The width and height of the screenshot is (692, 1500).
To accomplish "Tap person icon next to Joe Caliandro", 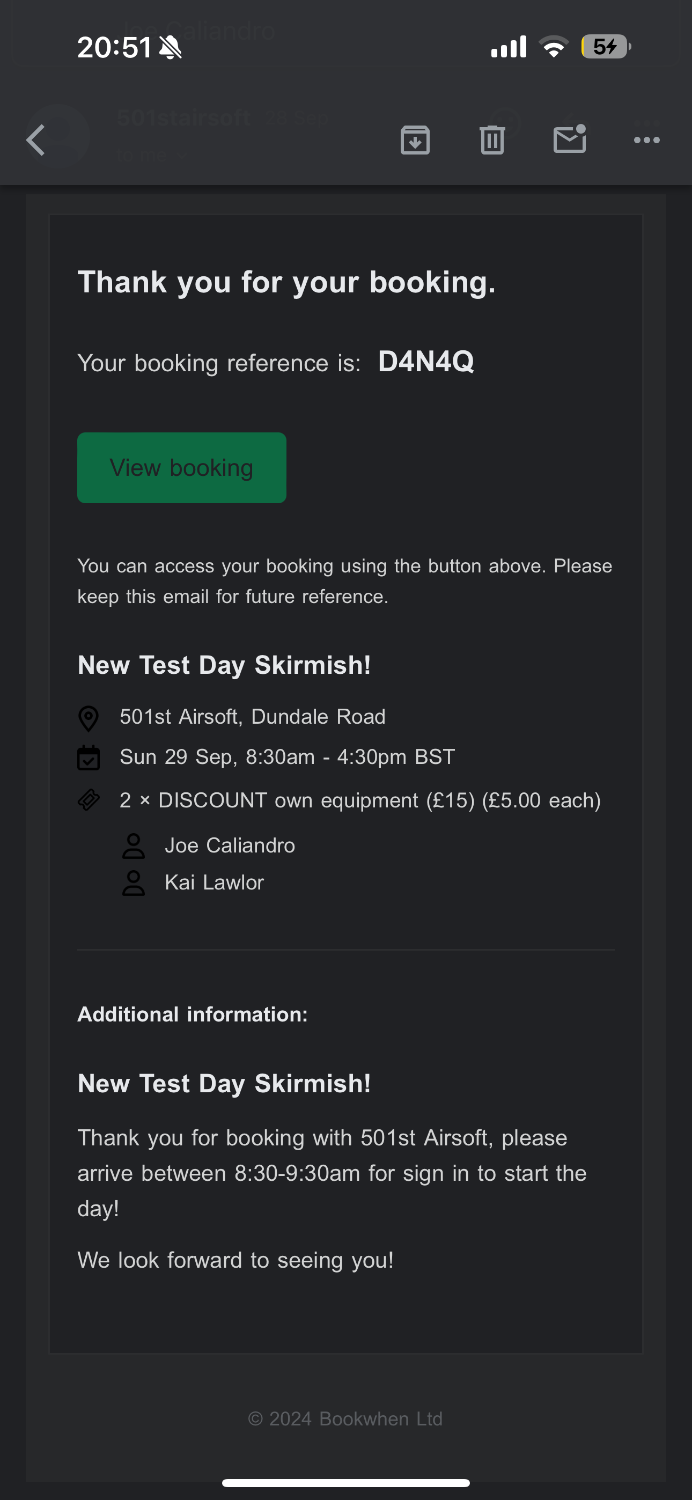I will point(133,846).
